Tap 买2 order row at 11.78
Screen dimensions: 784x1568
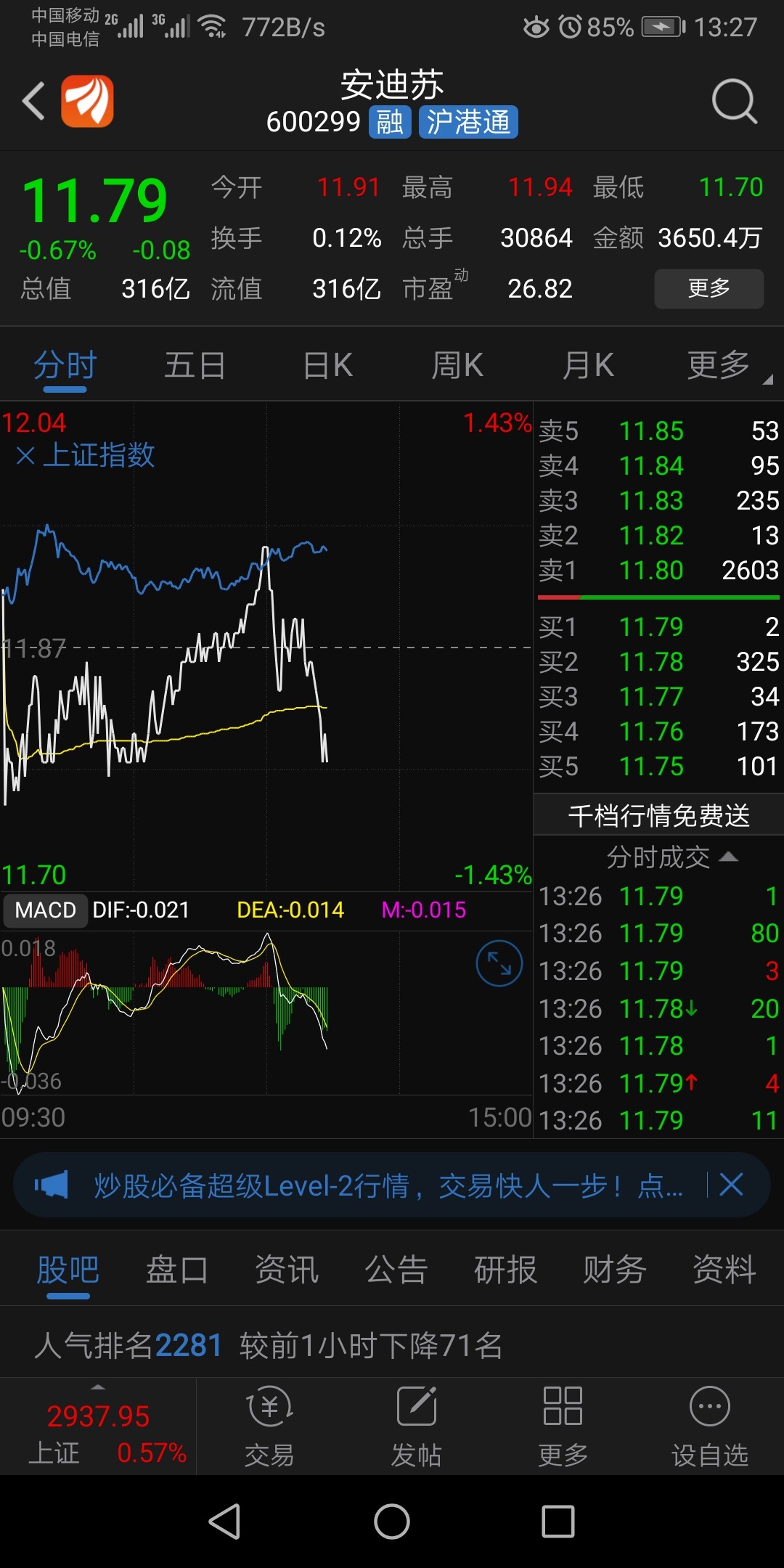[x=659, y=661]
